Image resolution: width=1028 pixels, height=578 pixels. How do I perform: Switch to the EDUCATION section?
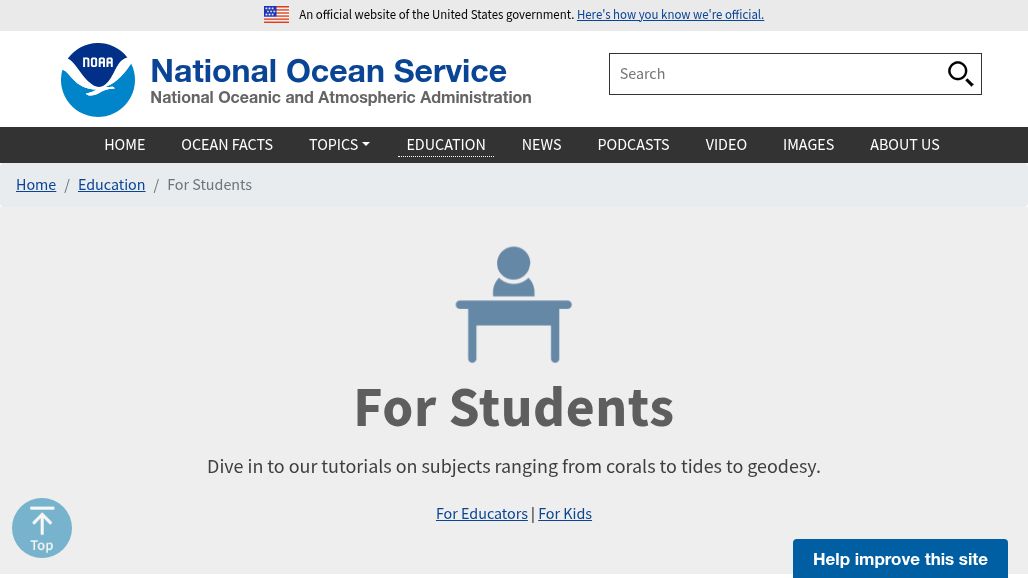click(445, 144)
